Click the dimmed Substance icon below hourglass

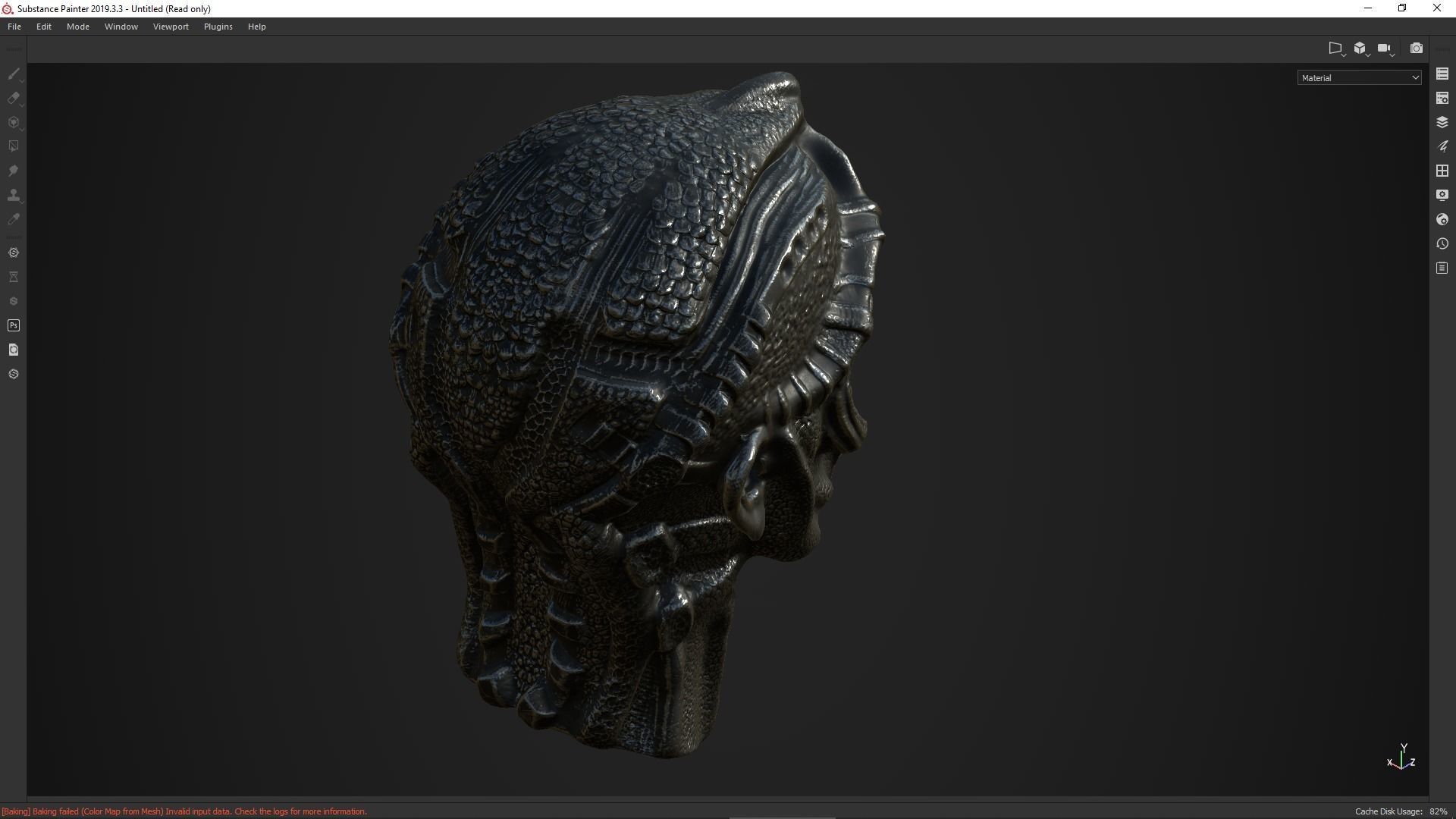tap(14, 301)
